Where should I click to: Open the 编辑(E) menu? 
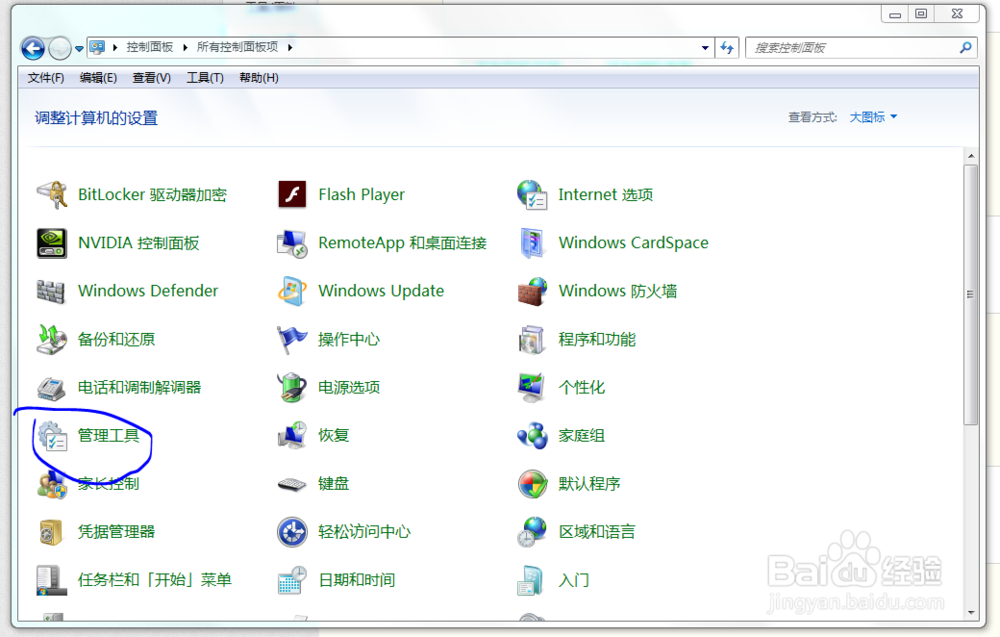pyautogui.click(x=98, y=78)
